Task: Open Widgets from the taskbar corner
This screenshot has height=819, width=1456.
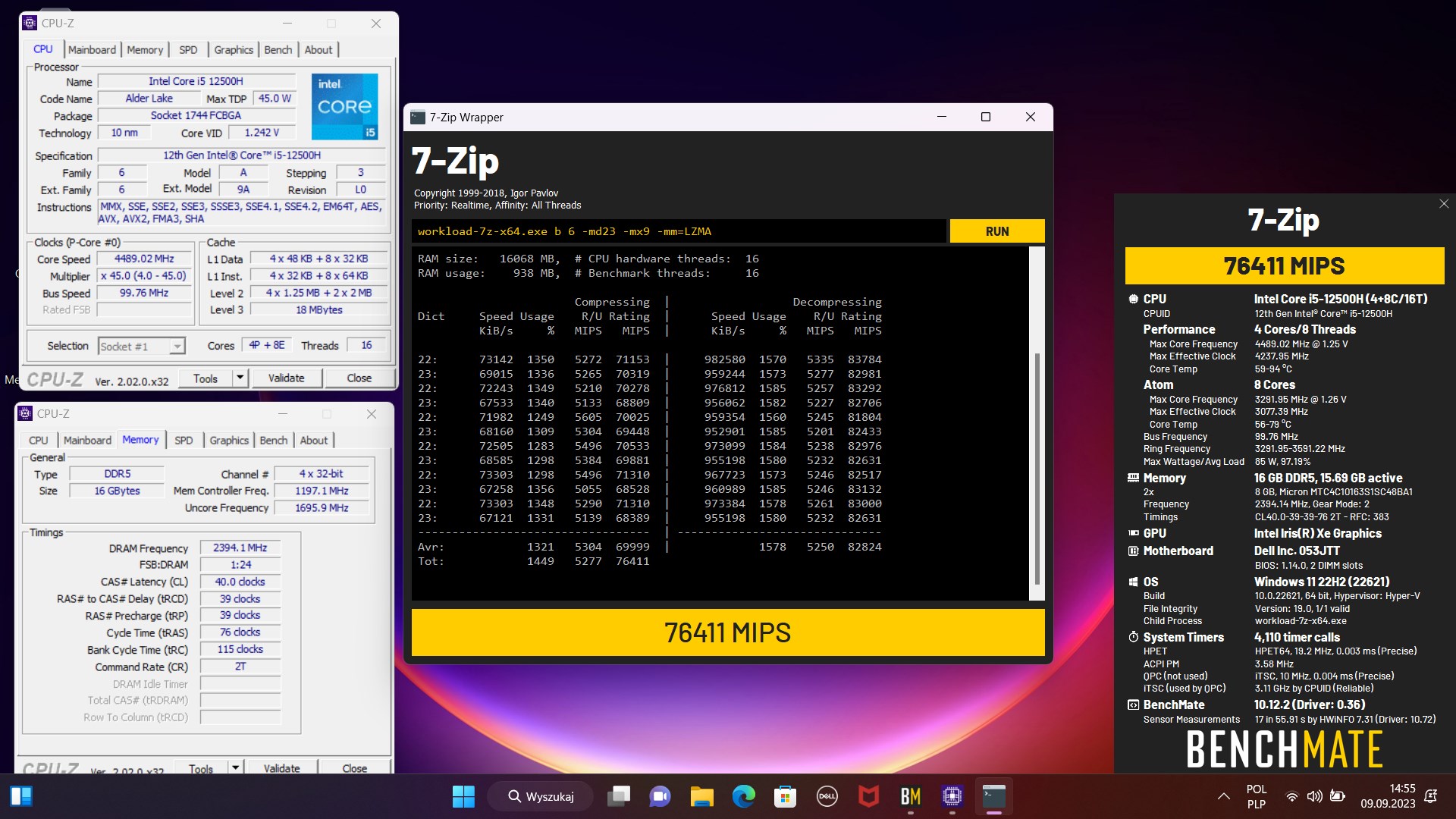Action: (x=21, y=796)
